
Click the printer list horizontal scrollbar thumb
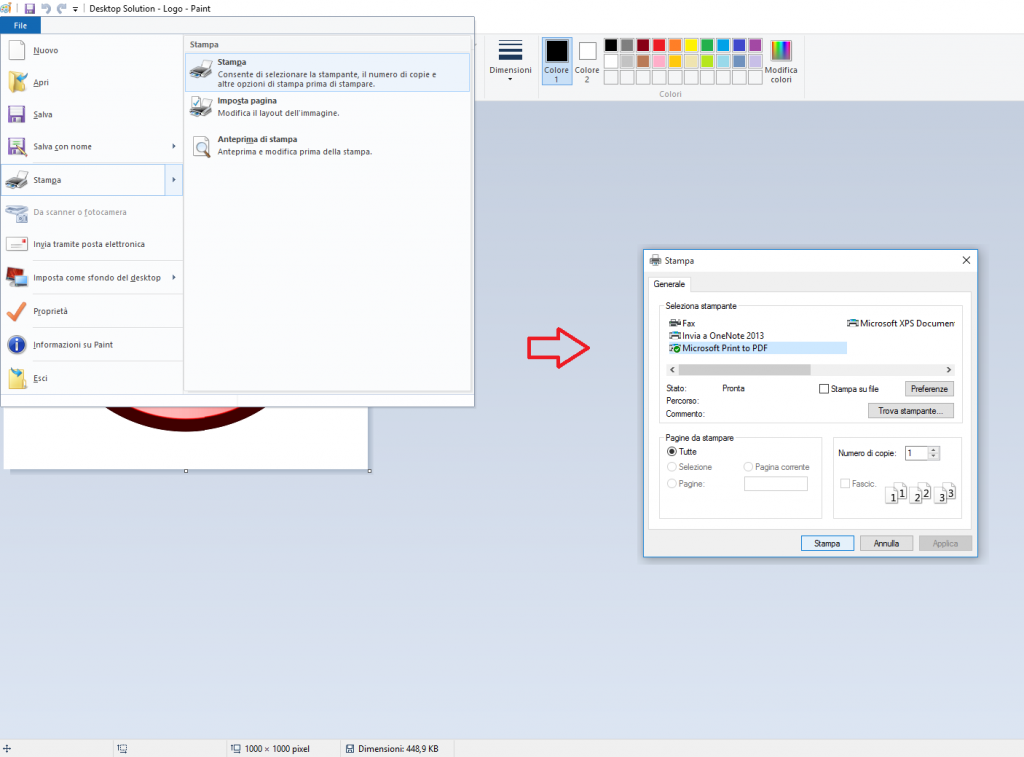(744, 370)
